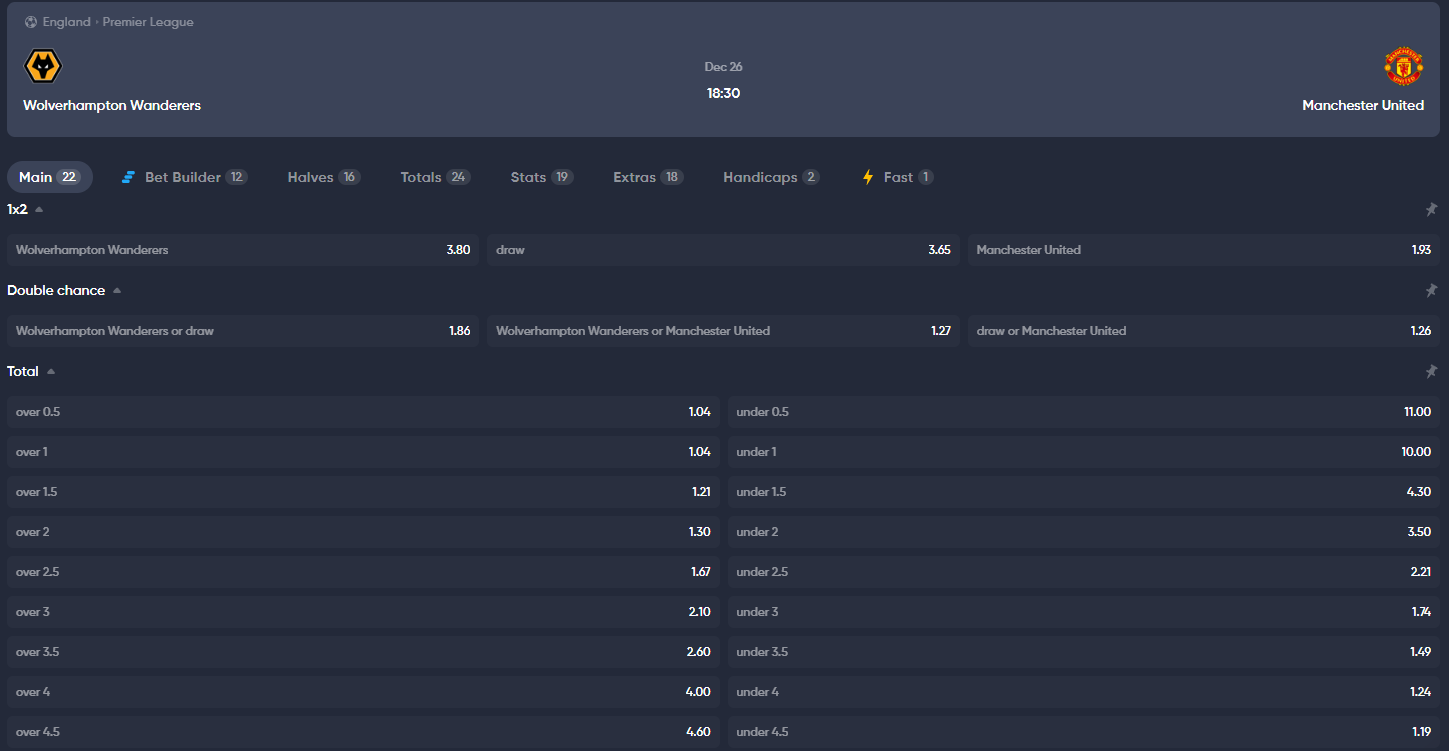This screenshot has width=1449, height=751.
Task: Click the Dec 26 match date
Action: pyautogui.click(x=723, y=67)
